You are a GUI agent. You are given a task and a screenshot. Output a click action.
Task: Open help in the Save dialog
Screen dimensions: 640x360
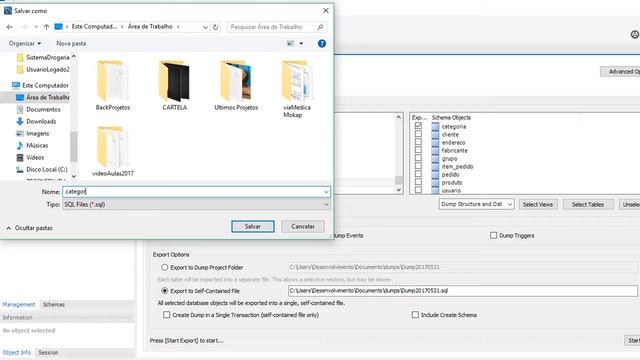[x=322, y=43]
